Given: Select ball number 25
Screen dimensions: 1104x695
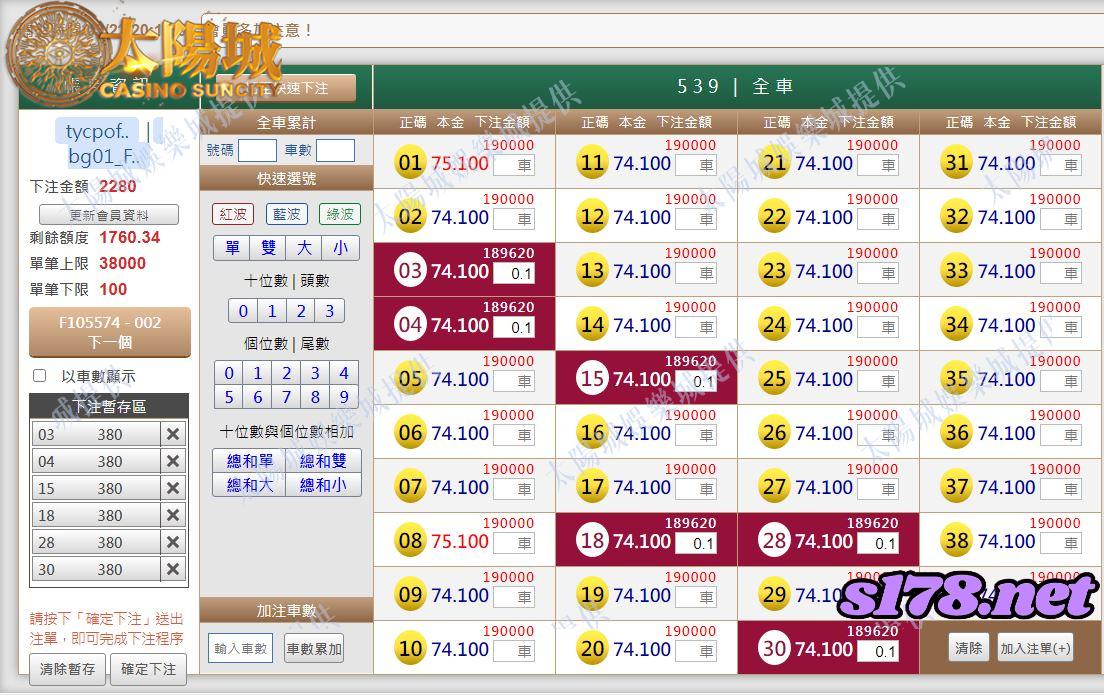Looking at the screenshot, I should pyautogui.click(x=774, y=380).
